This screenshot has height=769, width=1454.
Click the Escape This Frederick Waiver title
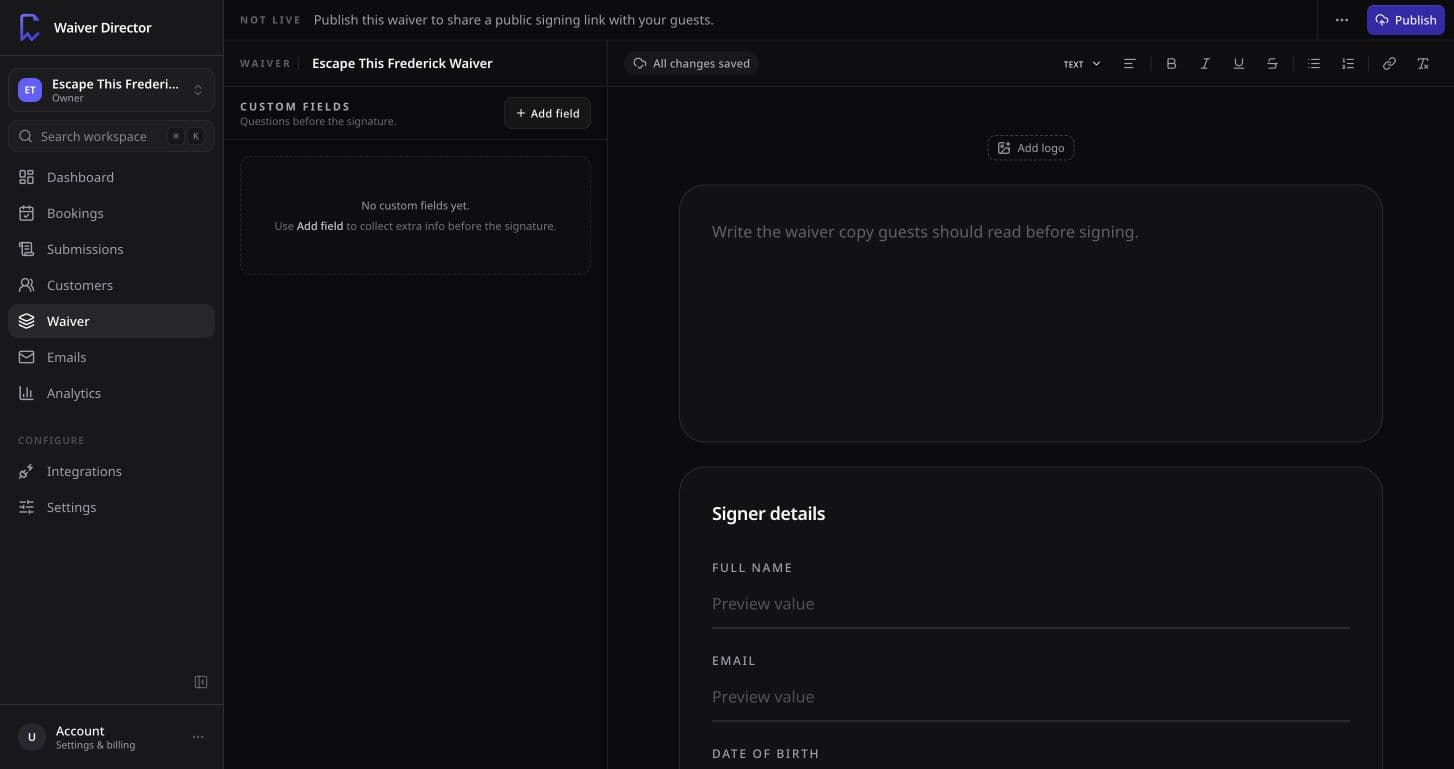[402, 63]
